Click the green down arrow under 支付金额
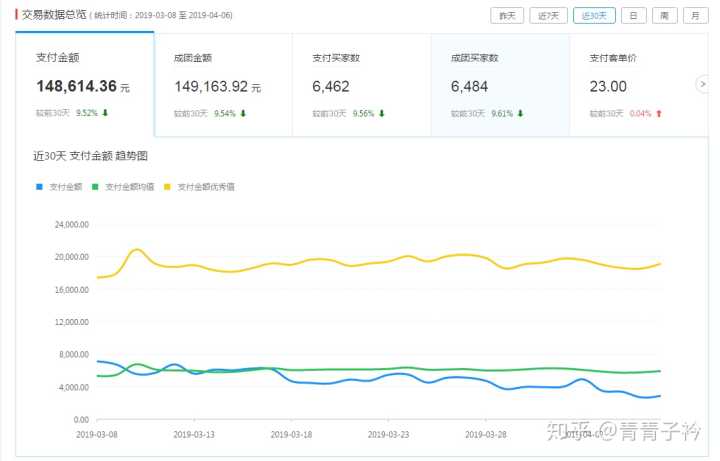This screenshot has width=720, height=461. (106, 113)
